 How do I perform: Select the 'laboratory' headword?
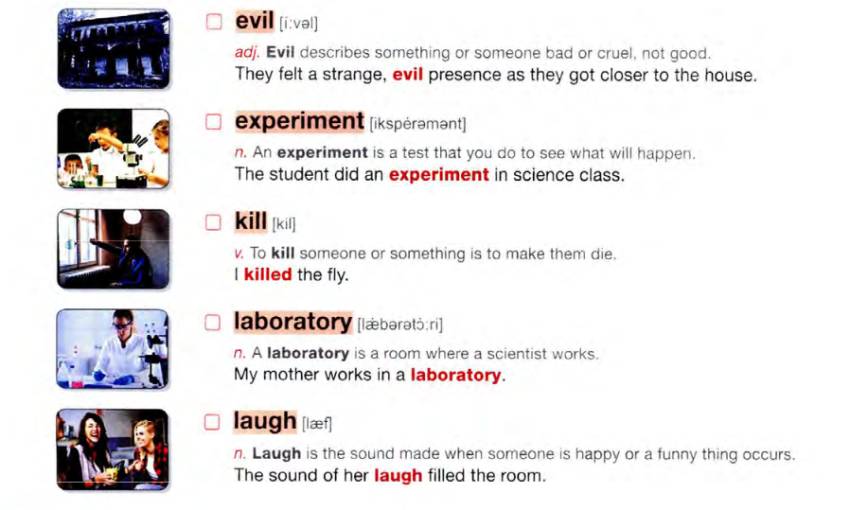(x=293, y=321)
